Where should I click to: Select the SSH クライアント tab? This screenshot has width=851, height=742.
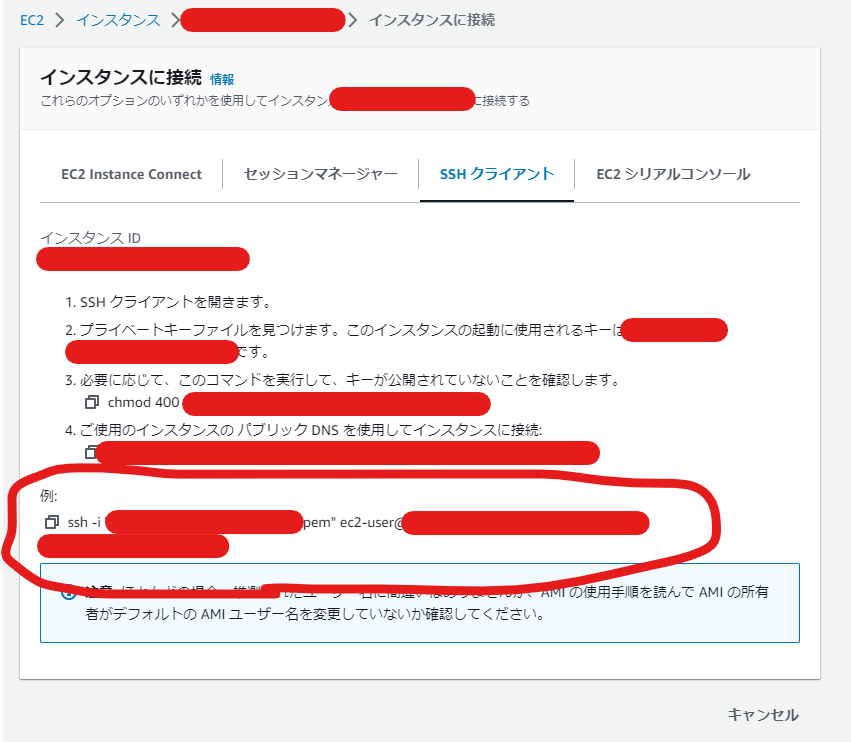tap(496, 173)
